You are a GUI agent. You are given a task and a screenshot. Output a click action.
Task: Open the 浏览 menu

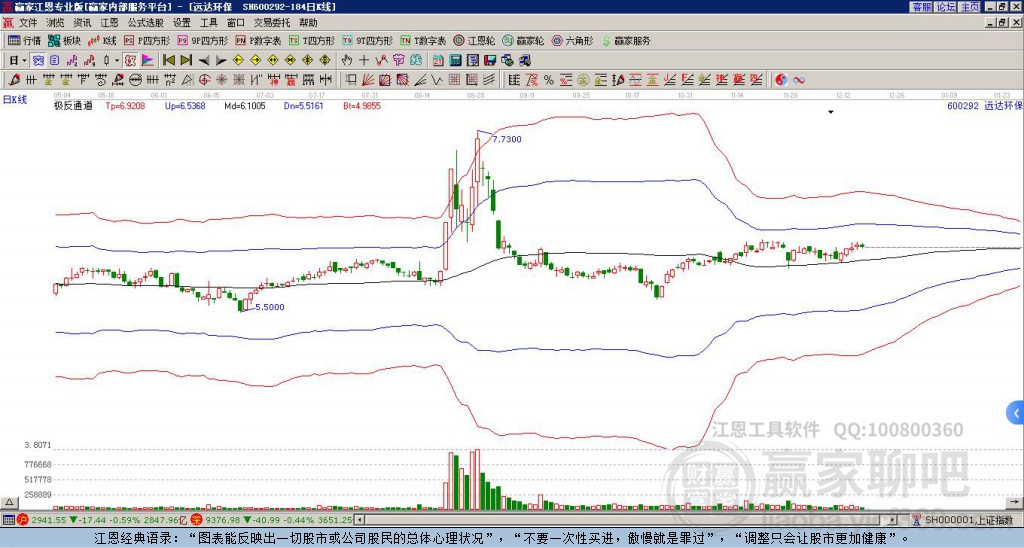(56, 23)
